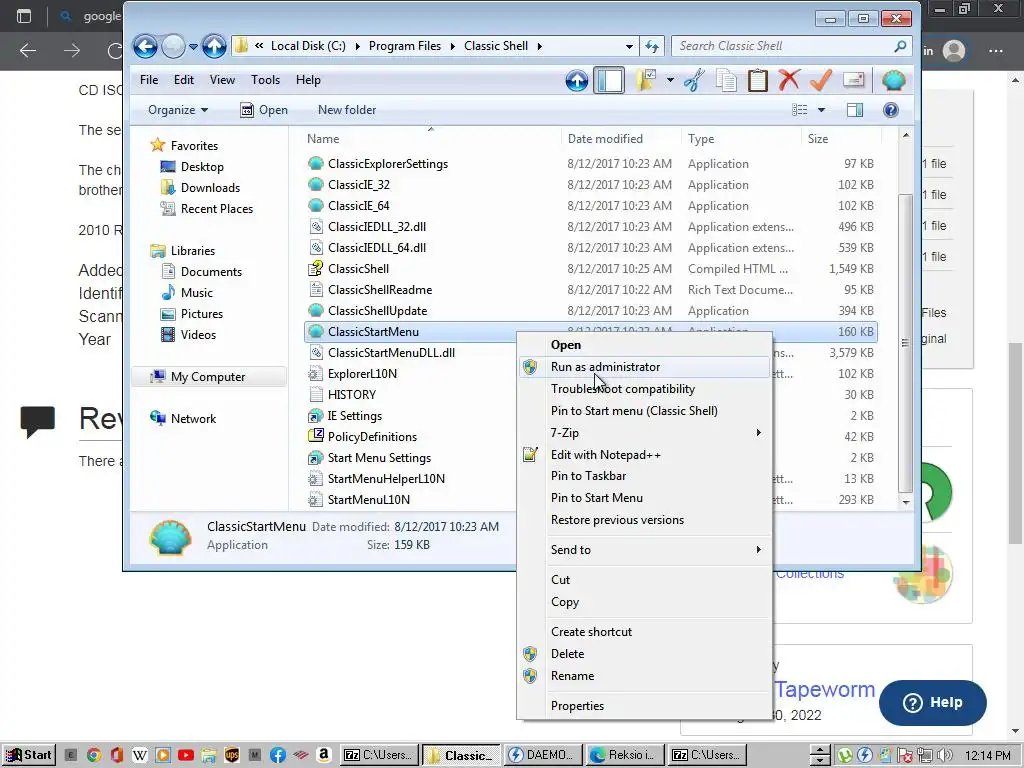The height and width of the screenshot is (768, 1024).
Task: Expand the 7-Zip submenu
Action: (x=644, y=433)
